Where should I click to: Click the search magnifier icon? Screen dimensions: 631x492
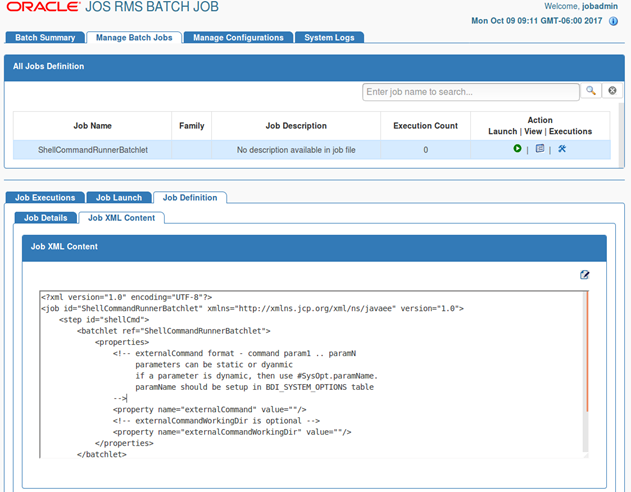(x=590, y=91)
